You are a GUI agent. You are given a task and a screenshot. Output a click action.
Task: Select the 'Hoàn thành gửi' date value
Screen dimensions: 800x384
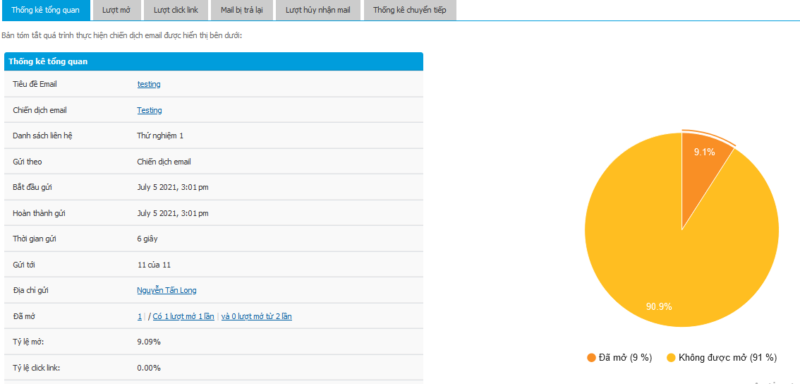pyautogui.click(x=172, y=213)
